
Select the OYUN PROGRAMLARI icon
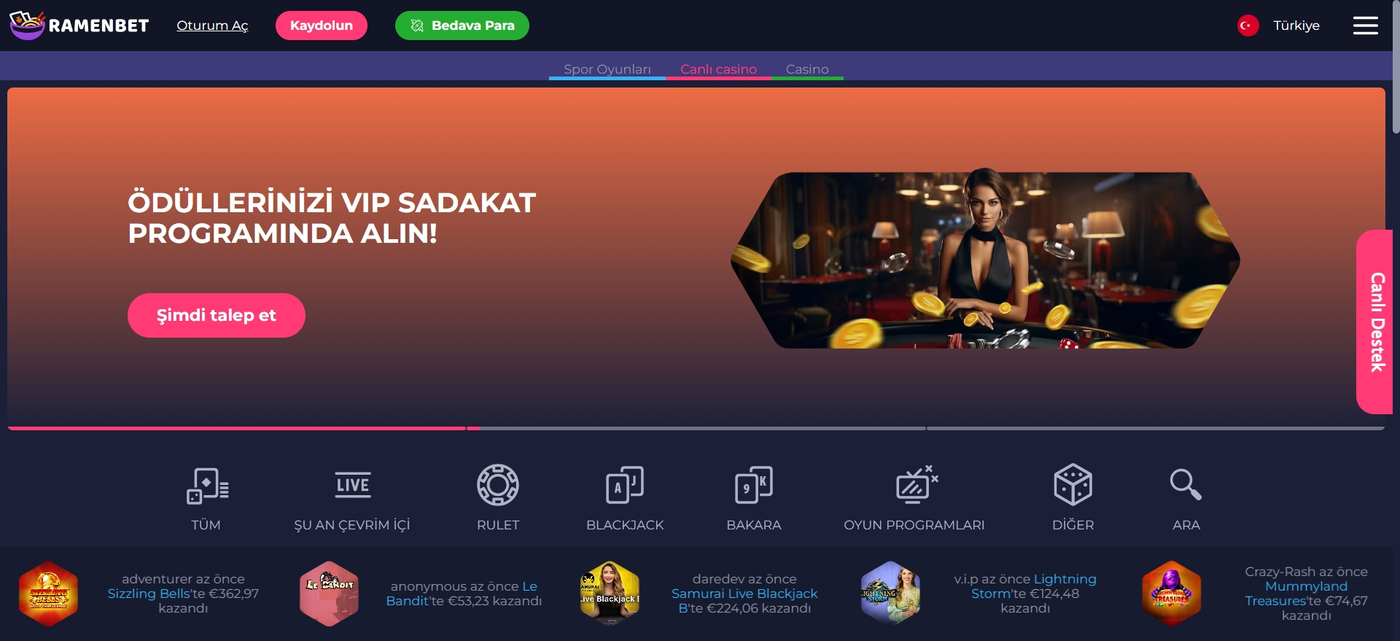pyautogui.click(x=915, y=486)
